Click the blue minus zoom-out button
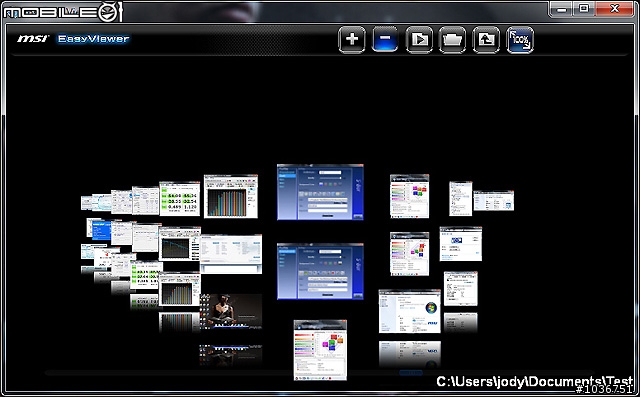 coord(385,40)
